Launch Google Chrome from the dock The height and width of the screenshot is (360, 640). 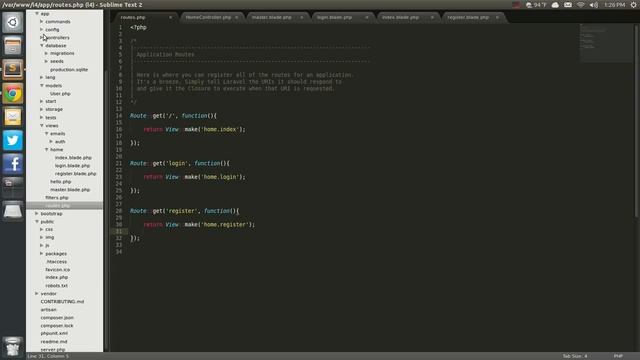point(13,93)
